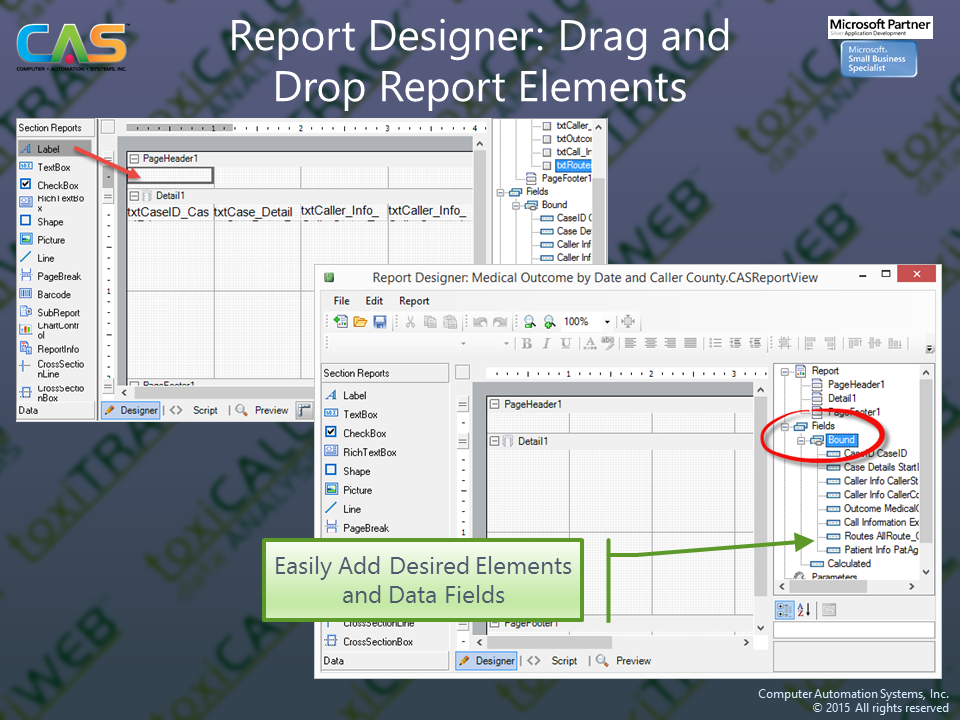
Task: Click the Save icon in the toolbar
Action: (x=380, y=322)
